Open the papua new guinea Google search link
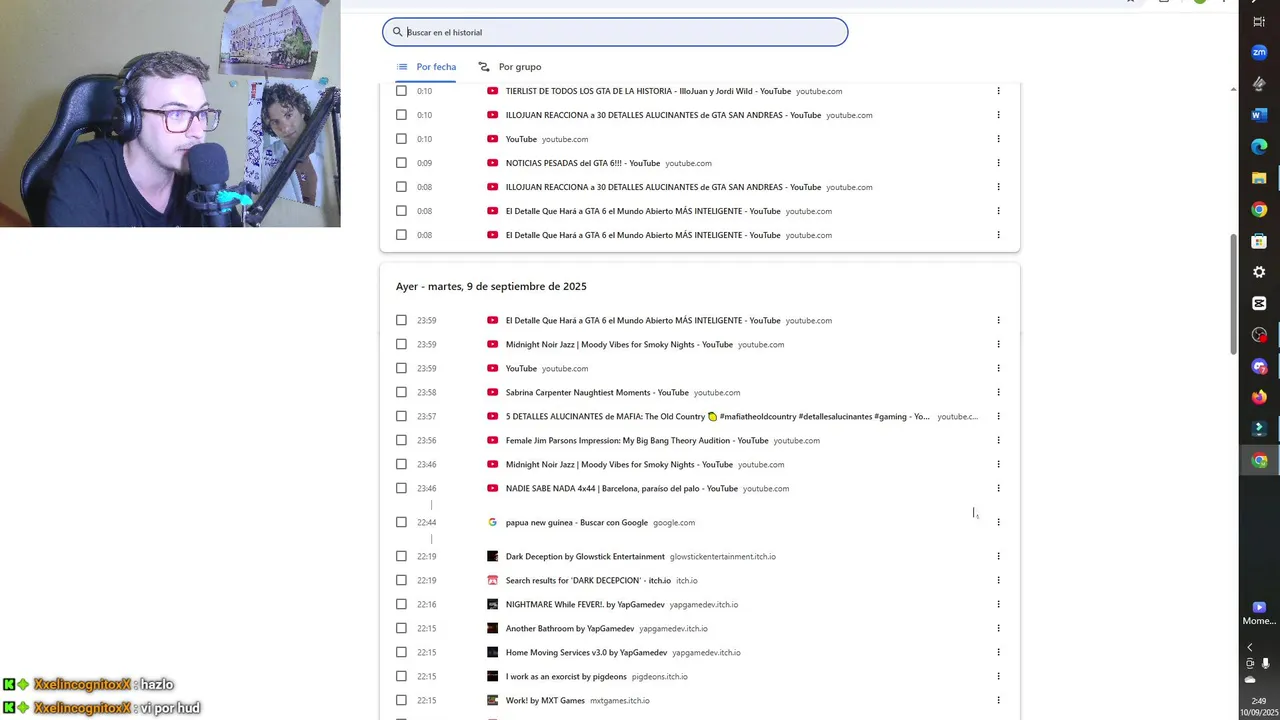Image resolution: width=1280 pixels, height=720 pixels. [x=577, y=522]
